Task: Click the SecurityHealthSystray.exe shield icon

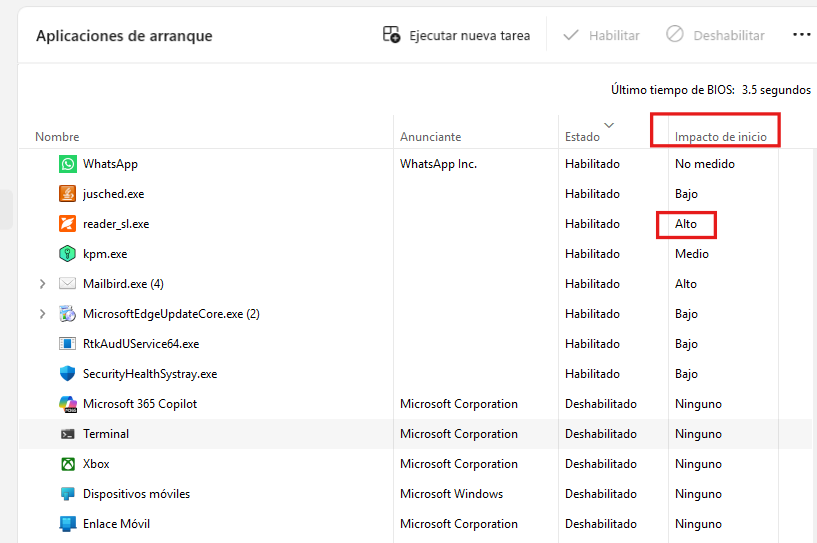Action: [67, 374]
